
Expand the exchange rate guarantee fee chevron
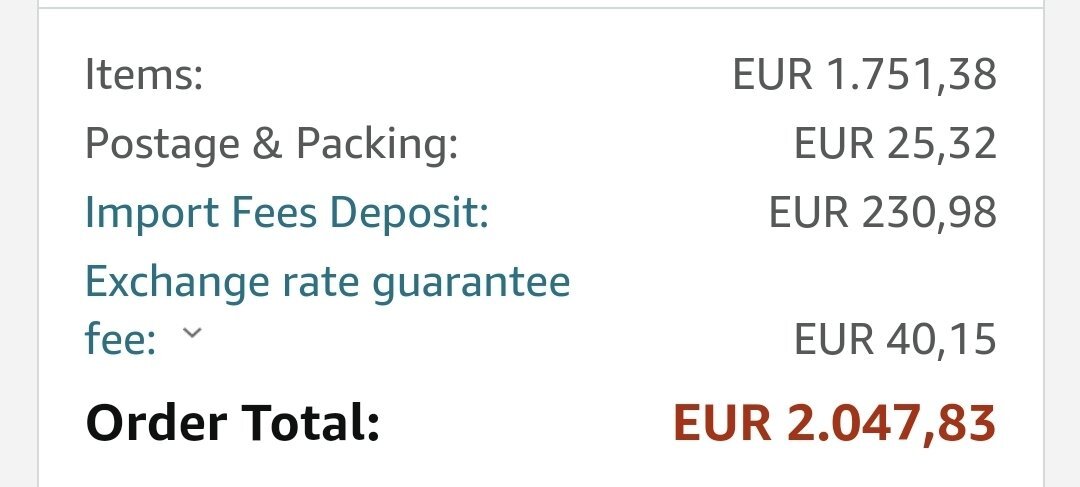[x=192, y=334]
